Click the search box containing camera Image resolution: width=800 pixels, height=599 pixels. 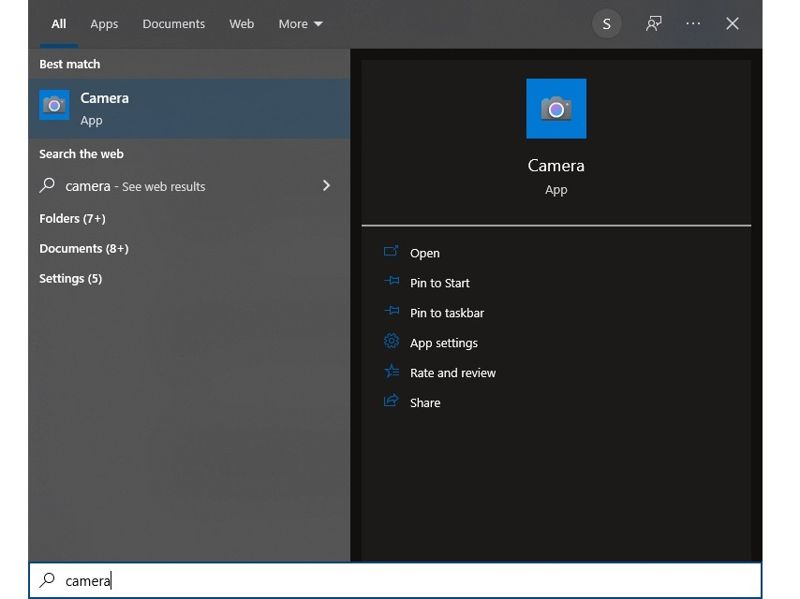tap(395, 580)
